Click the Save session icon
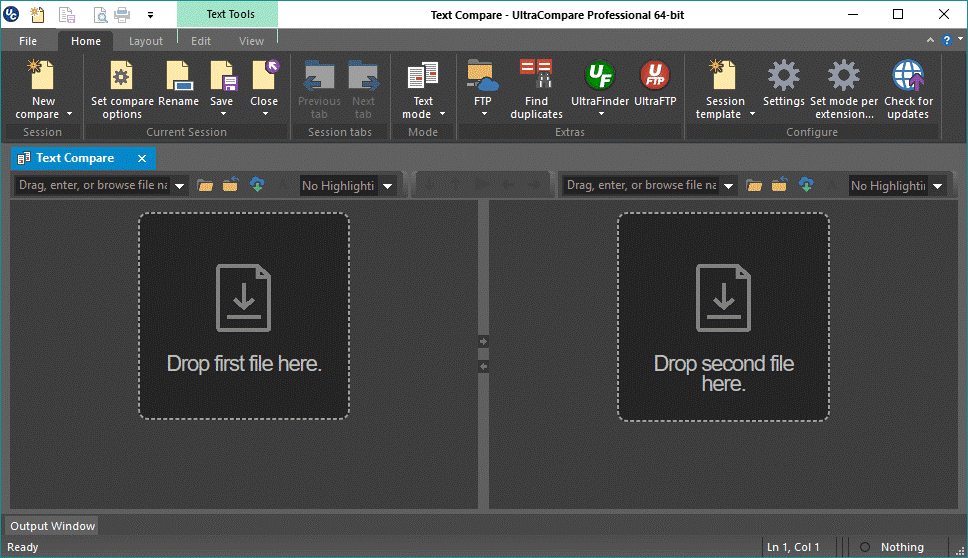The image size is (968, 558). tap(222, 75)
